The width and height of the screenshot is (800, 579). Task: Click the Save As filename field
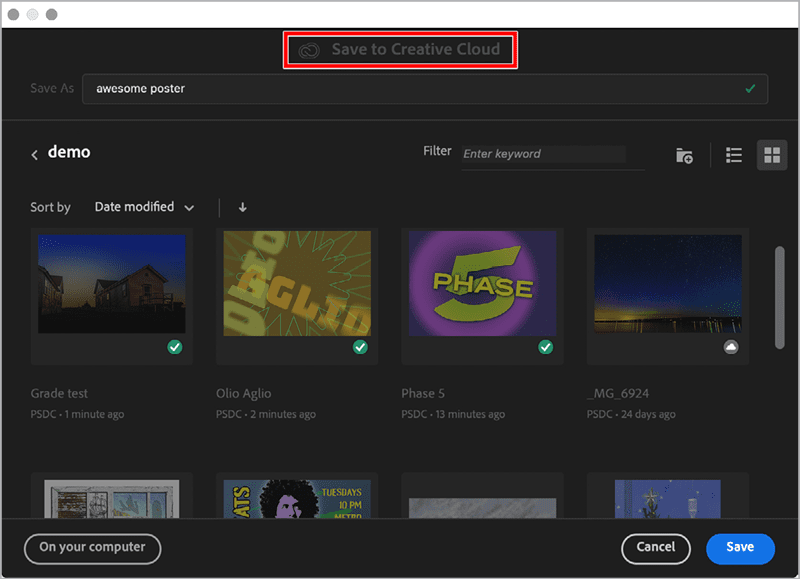425,89
